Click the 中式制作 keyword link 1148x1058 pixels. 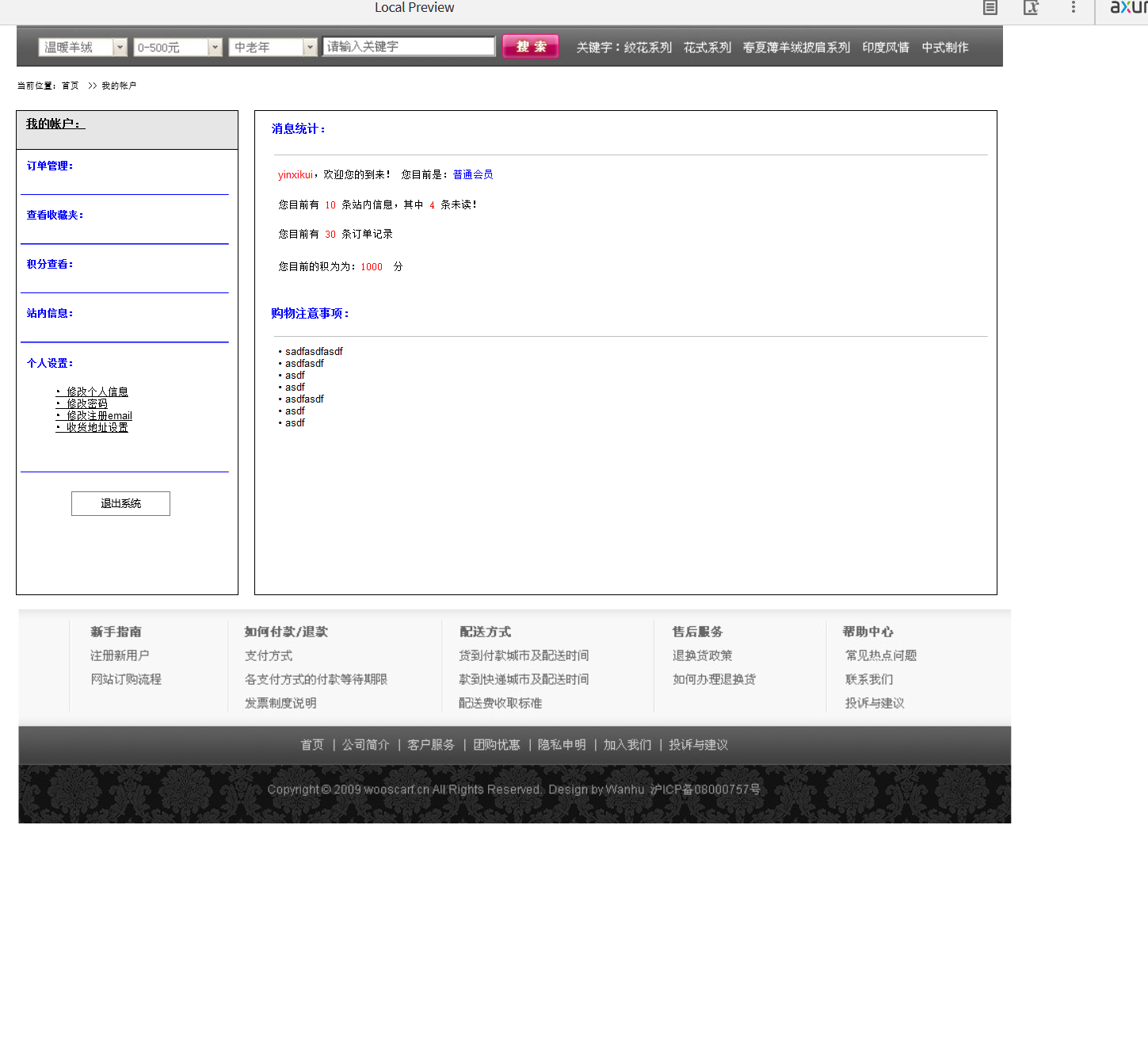[x=945, y=48]
